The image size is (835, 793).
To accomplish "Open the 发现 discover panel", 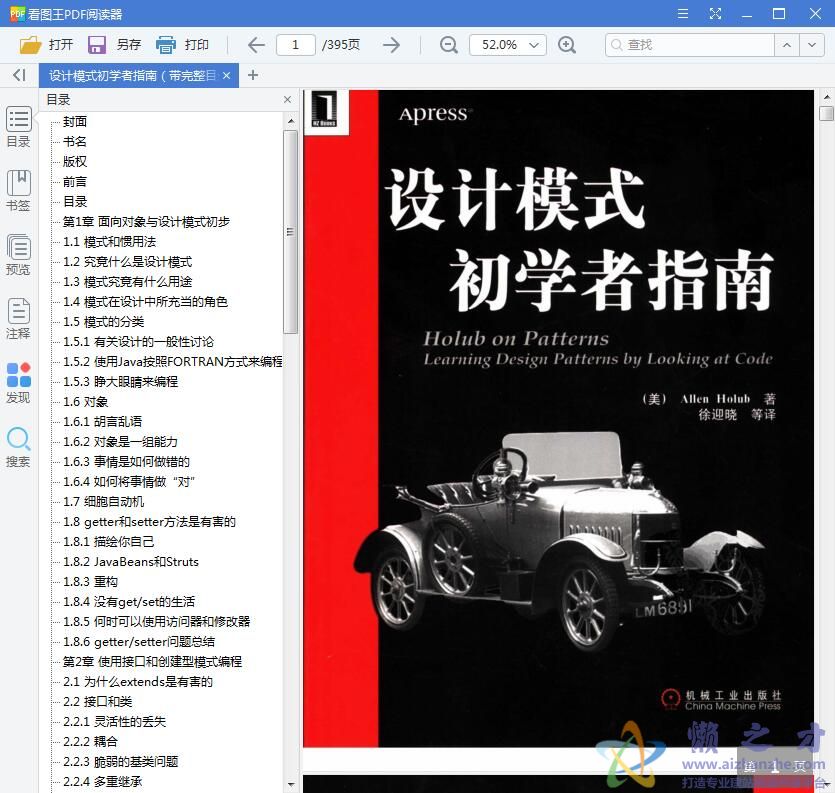I will pos(18,381).
